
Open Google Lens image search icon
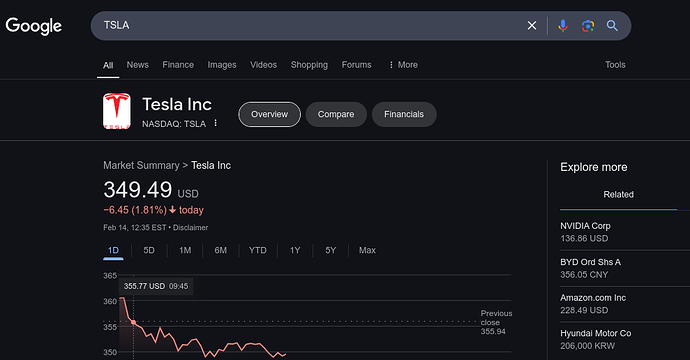pos(587,26)
